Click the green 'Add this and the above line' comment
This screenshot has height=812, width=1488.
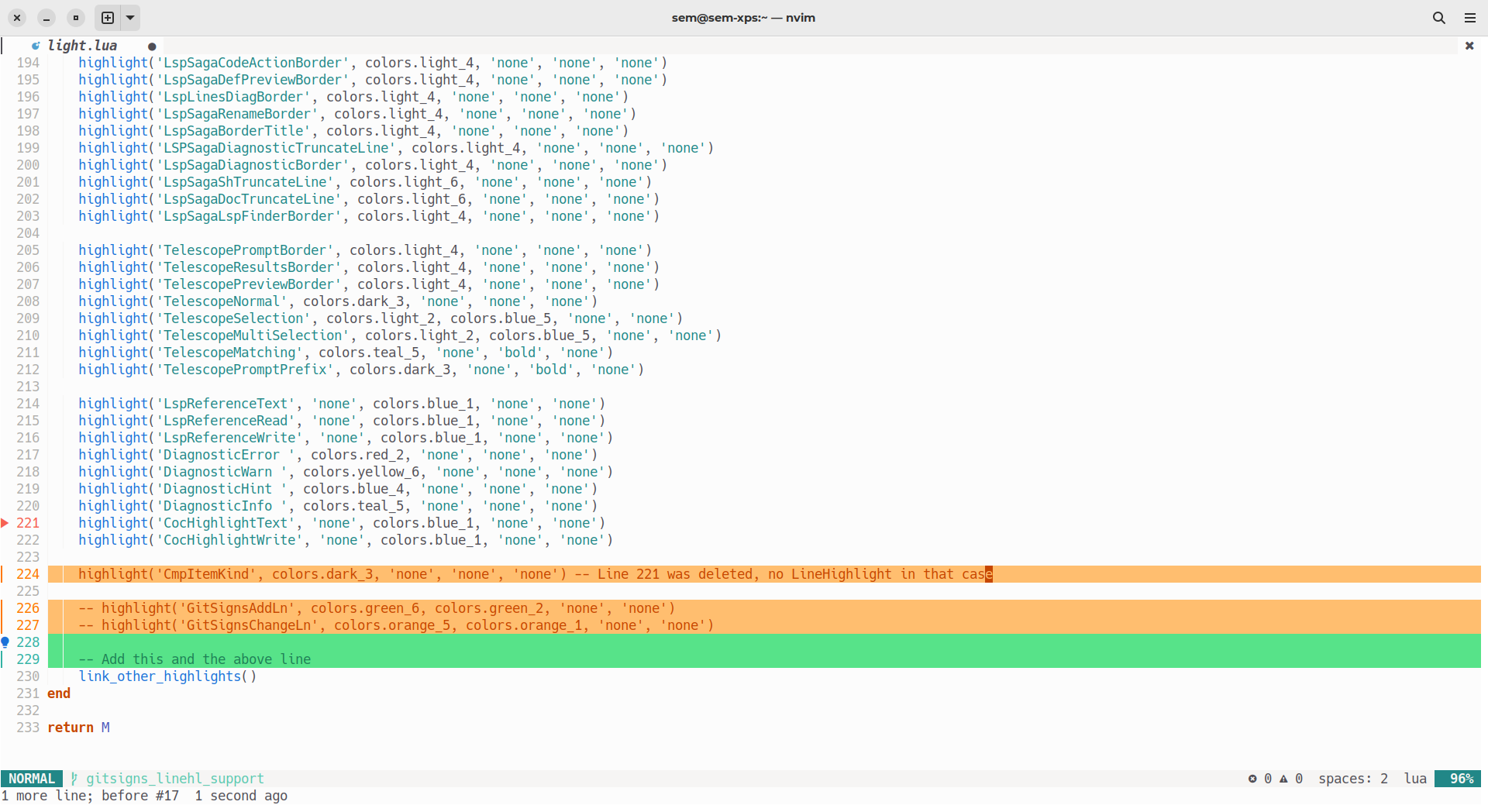[x=195, y=659]
